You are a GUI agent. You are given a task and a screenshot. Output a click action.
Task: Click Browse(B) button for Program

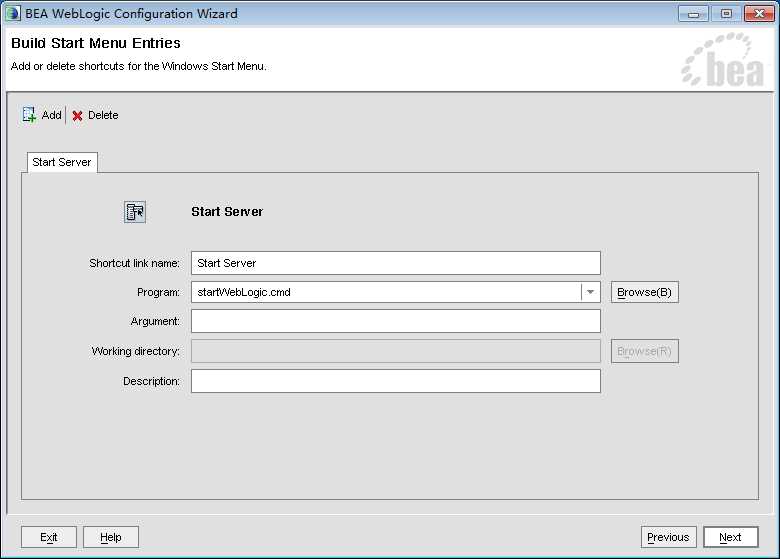(x=645, y=292)
